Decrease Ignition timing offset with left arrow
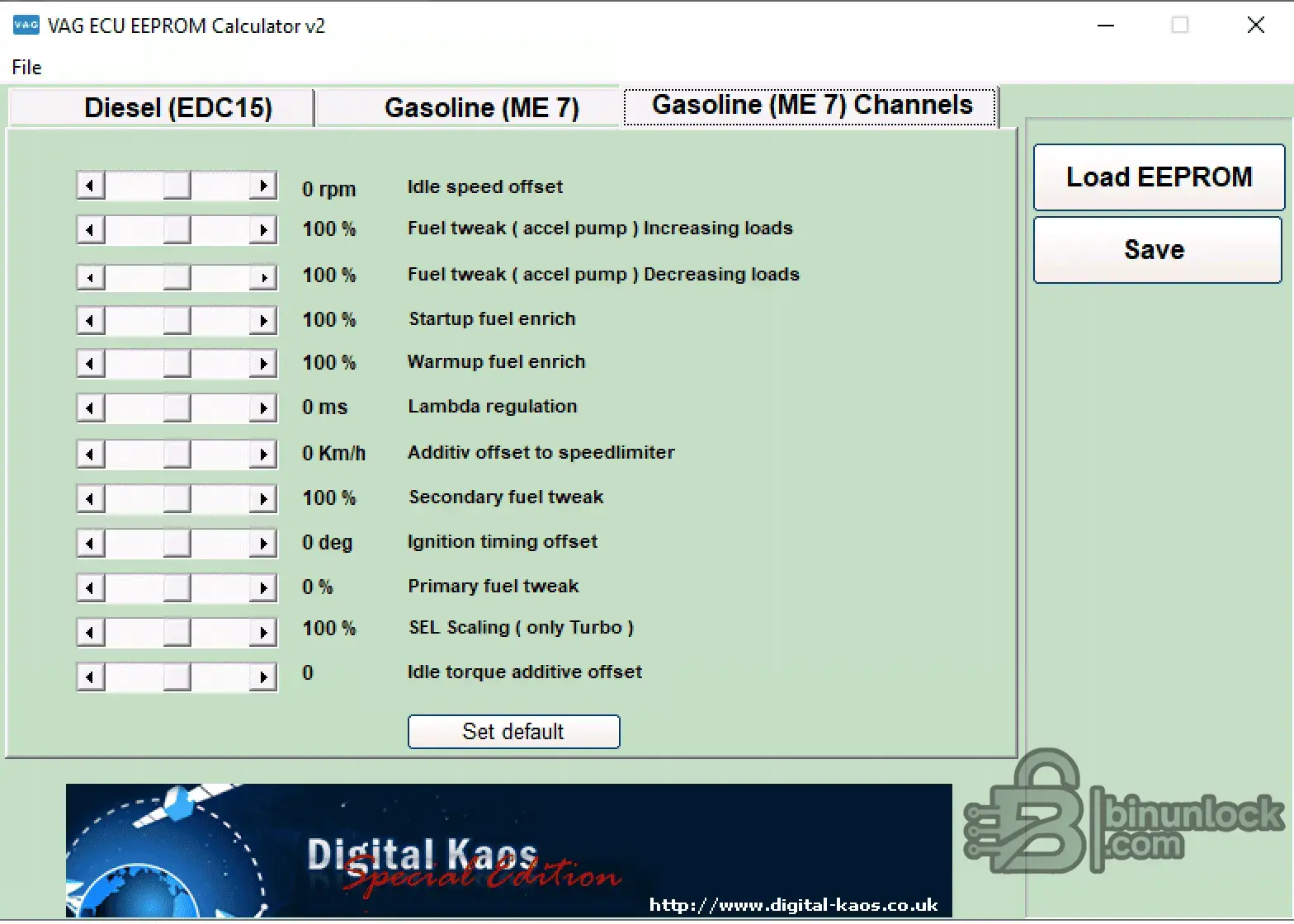Viewport: 1294px width, 924px height. click(x=91, y=543)
